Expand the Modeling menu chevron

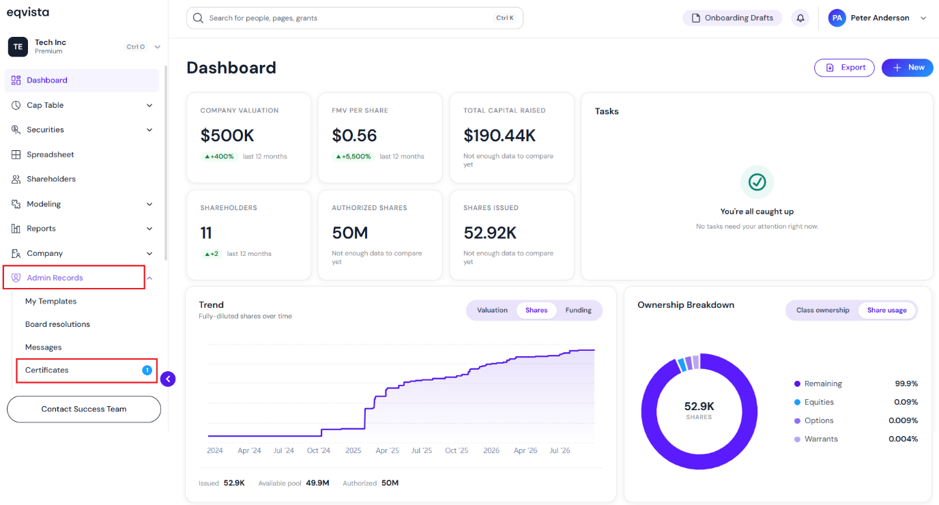pyautogui.click(x=149, y=204)
